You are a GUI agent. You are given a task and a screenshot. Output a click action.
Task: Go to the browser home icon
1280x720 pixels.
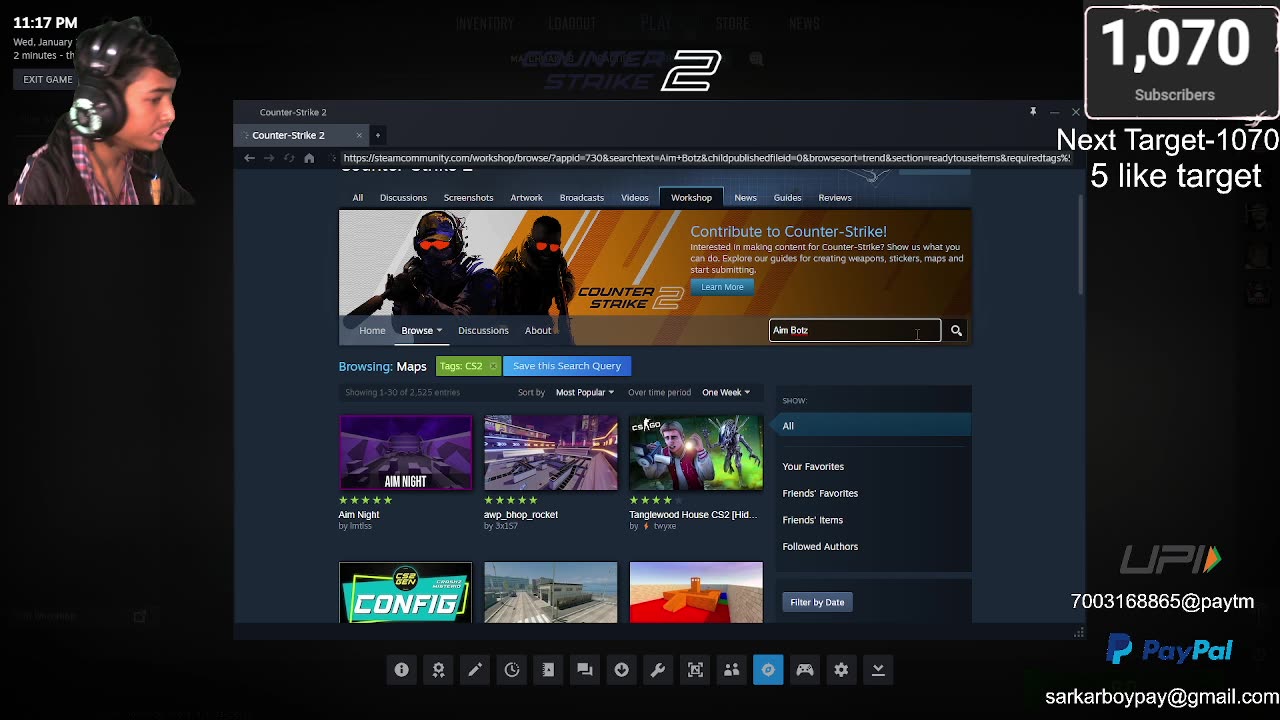coord(309,158)
